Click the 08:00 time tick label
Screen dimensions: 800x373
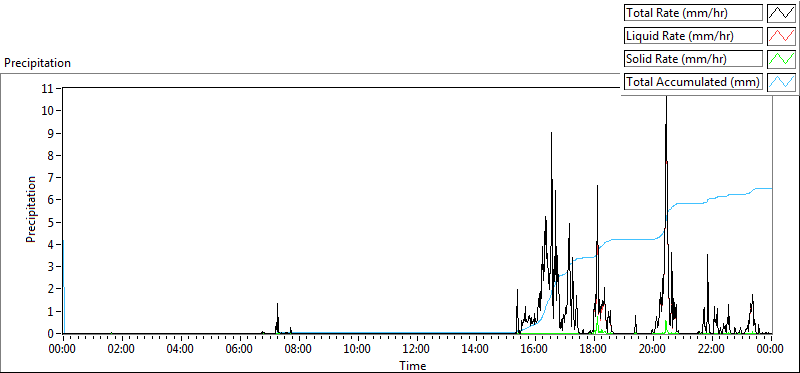tap(299, 349)
